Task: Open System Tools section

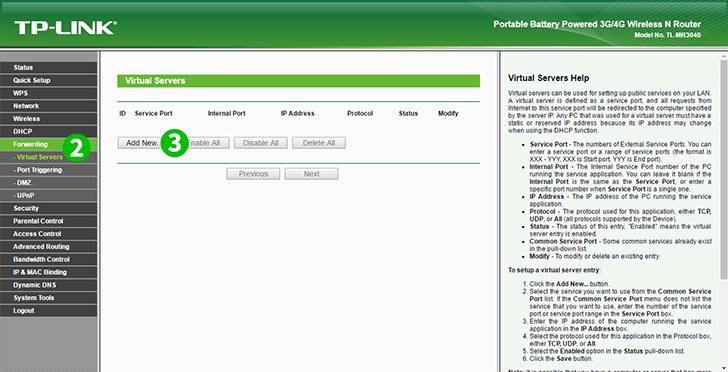Action: pyautogui.click(x=49, y=298)
